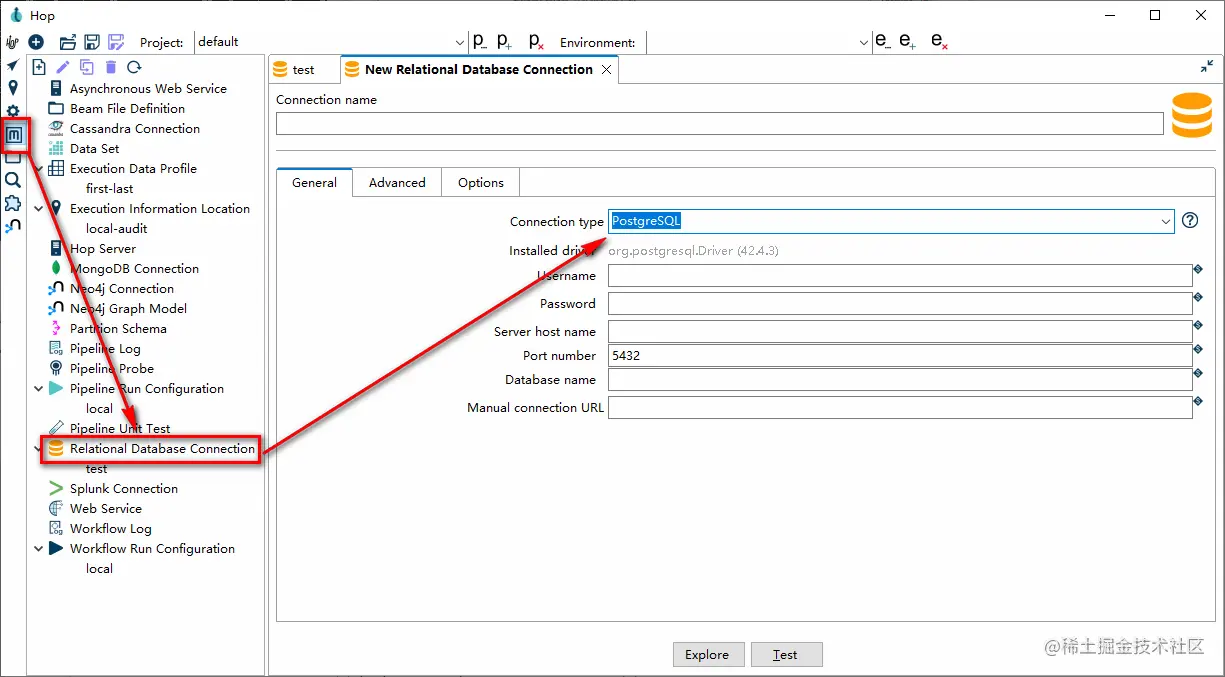Click the New (plus) toolbar icon
The height and width of the screenshot is (677, 1225).
36,42
